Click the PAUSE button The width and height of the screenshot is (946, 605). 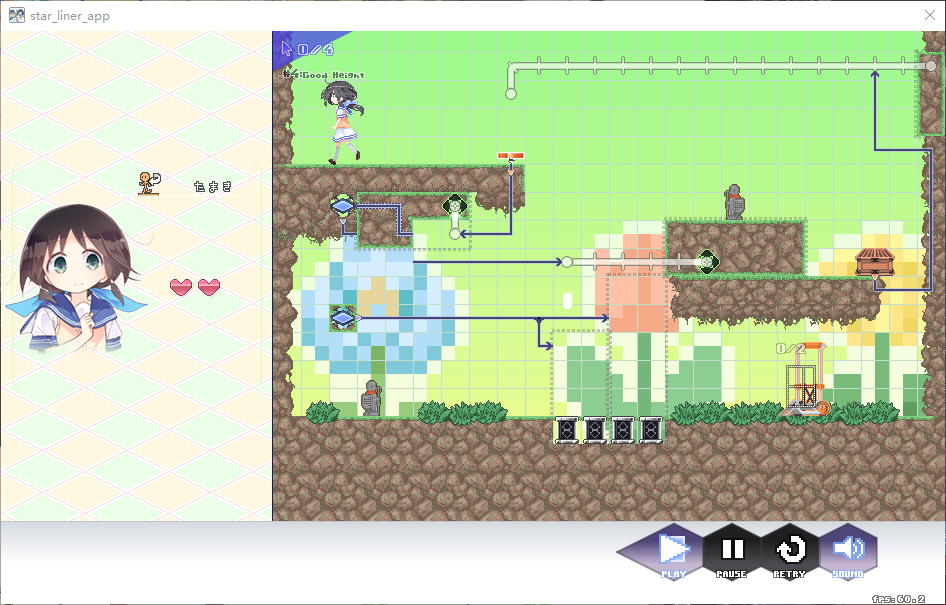tap(732, 552)
